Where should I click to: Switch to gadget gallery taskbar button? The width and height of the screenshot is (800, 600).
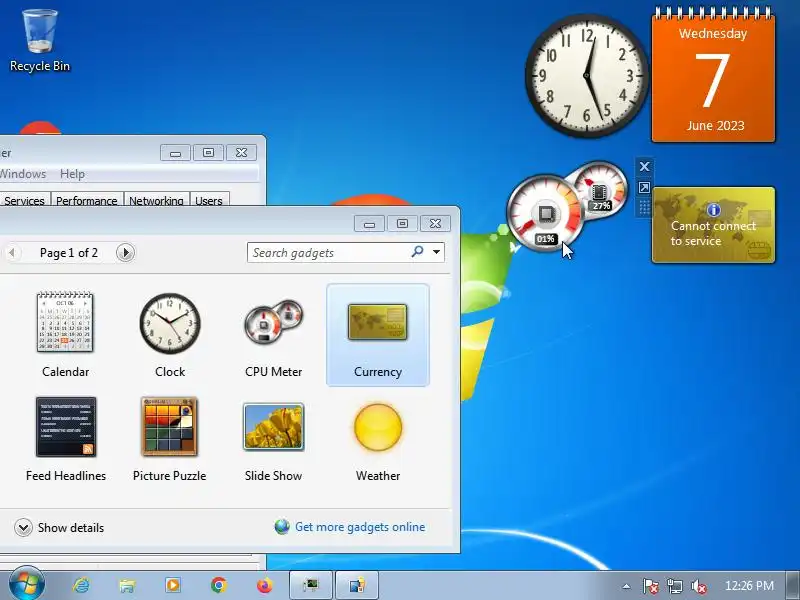[357, 585]
